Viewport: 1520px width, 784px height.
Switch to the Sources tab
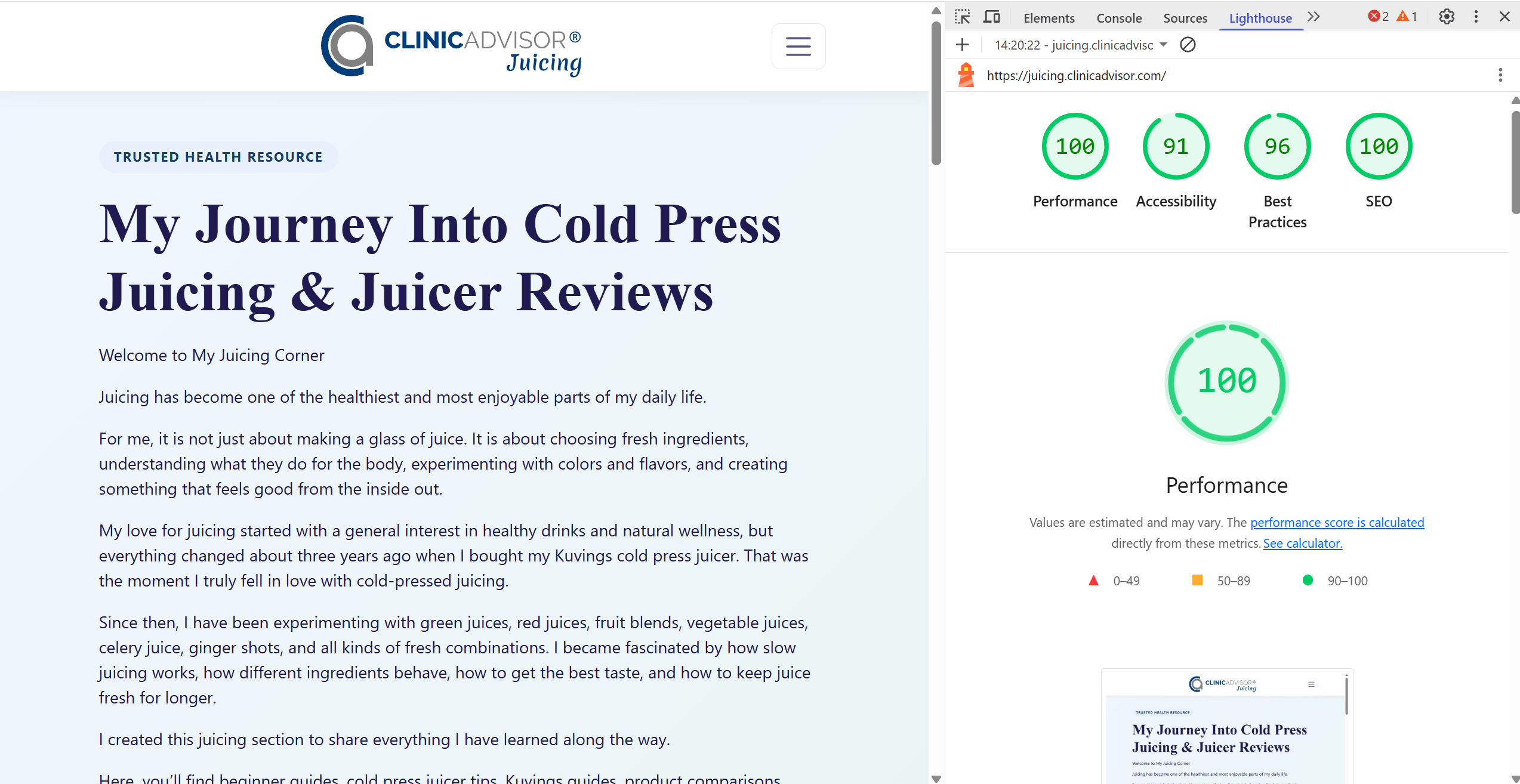point(1185,18)
